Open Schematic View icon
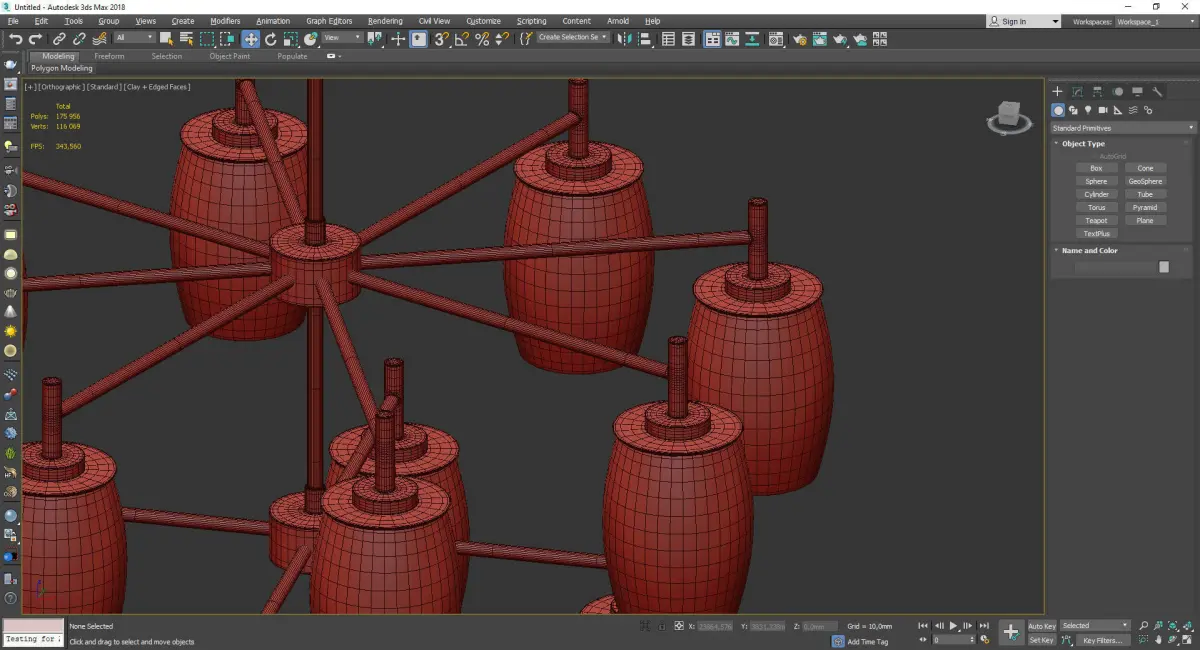The height and width of the screenshot is (650, 1200). pos(751,39)
